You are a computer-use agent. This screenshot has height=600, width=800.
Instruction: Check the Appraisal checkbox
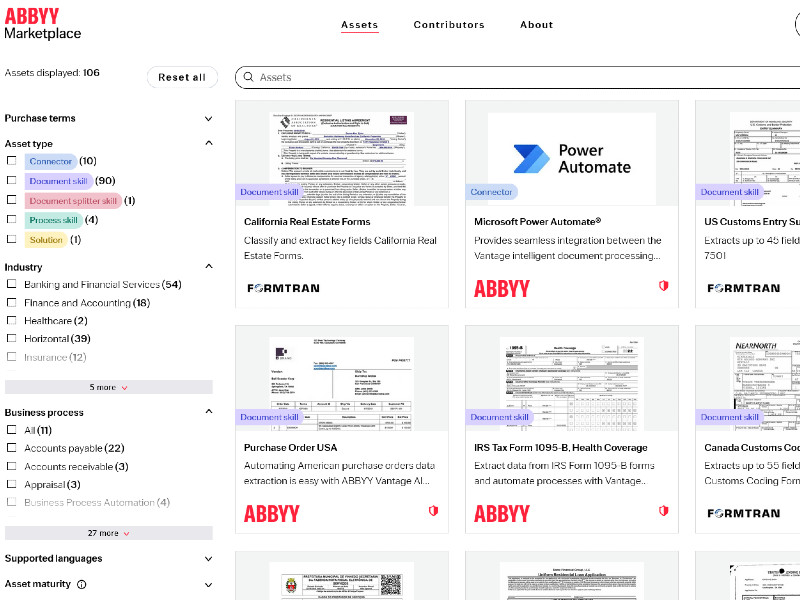(12, 484)
